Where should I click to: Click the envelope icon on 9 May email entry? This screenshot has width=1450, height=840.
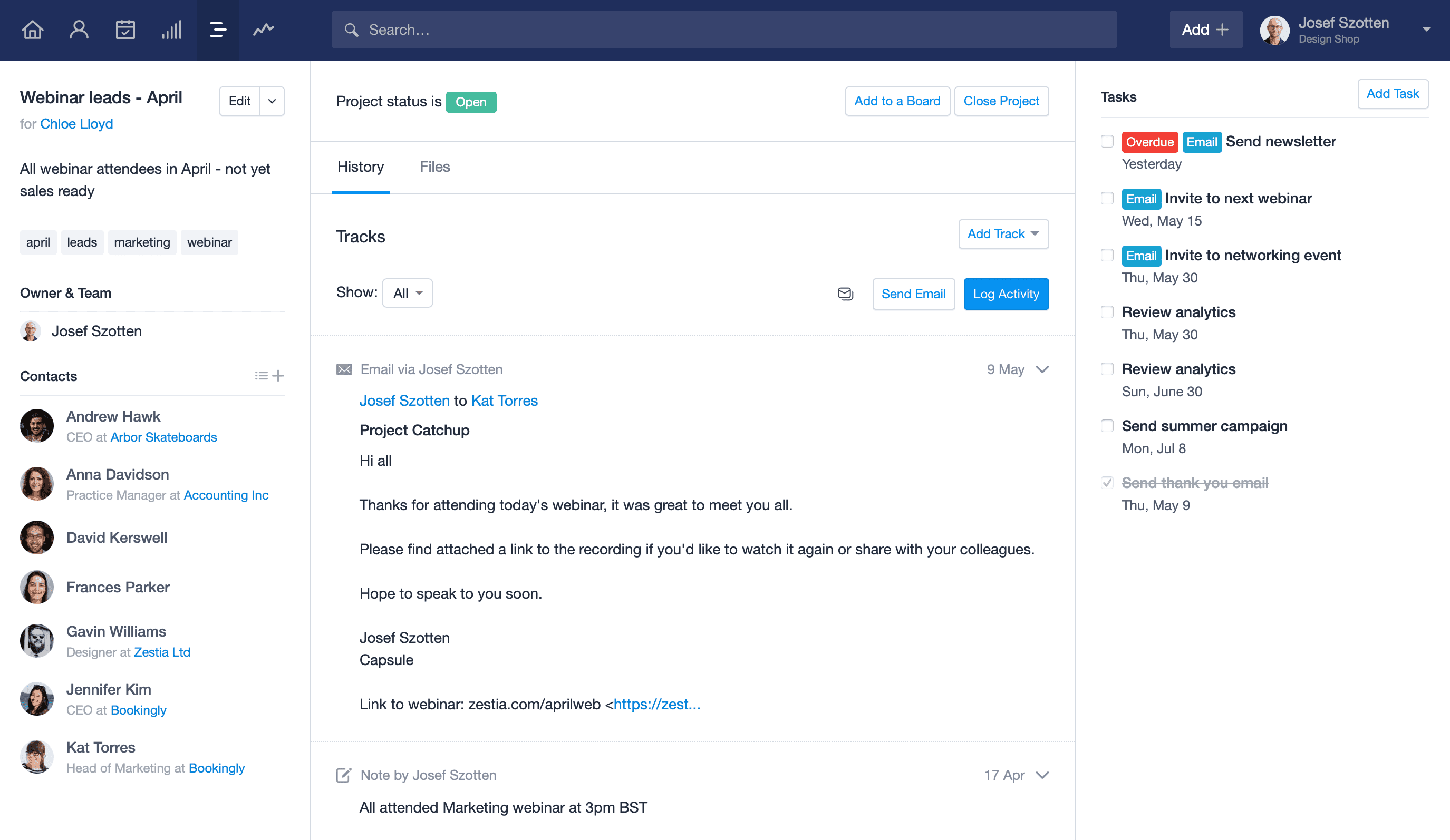coord(344,369)
